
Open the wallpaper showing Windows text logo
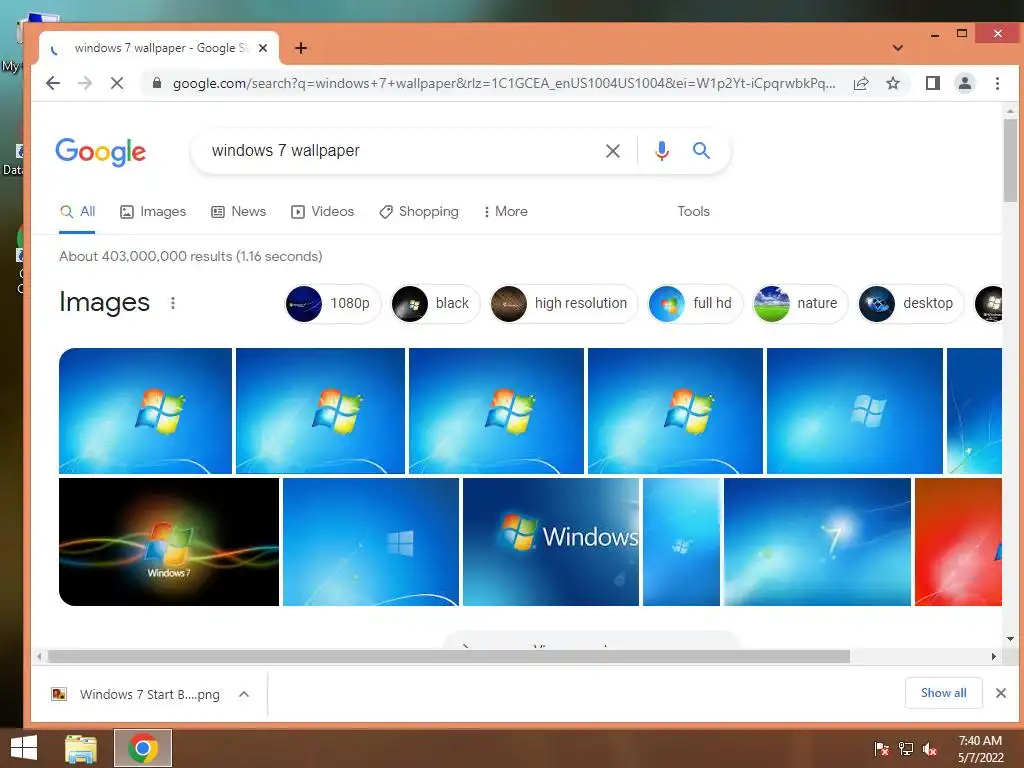pos(551,542)
